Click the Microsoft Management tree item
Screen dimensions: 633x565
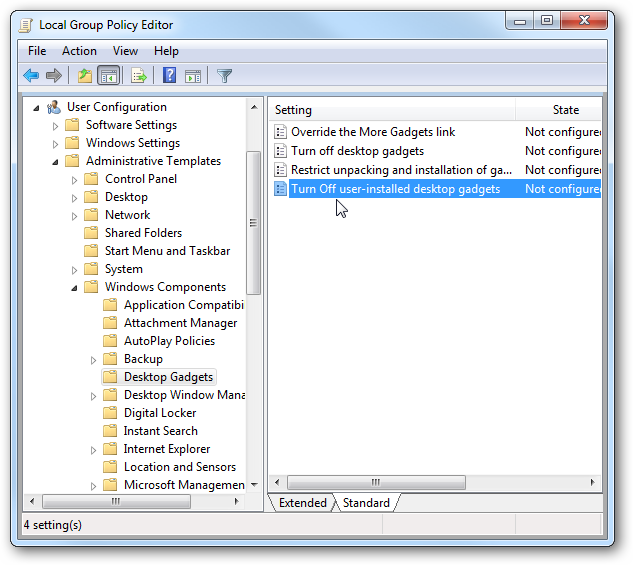click(184, 485)
